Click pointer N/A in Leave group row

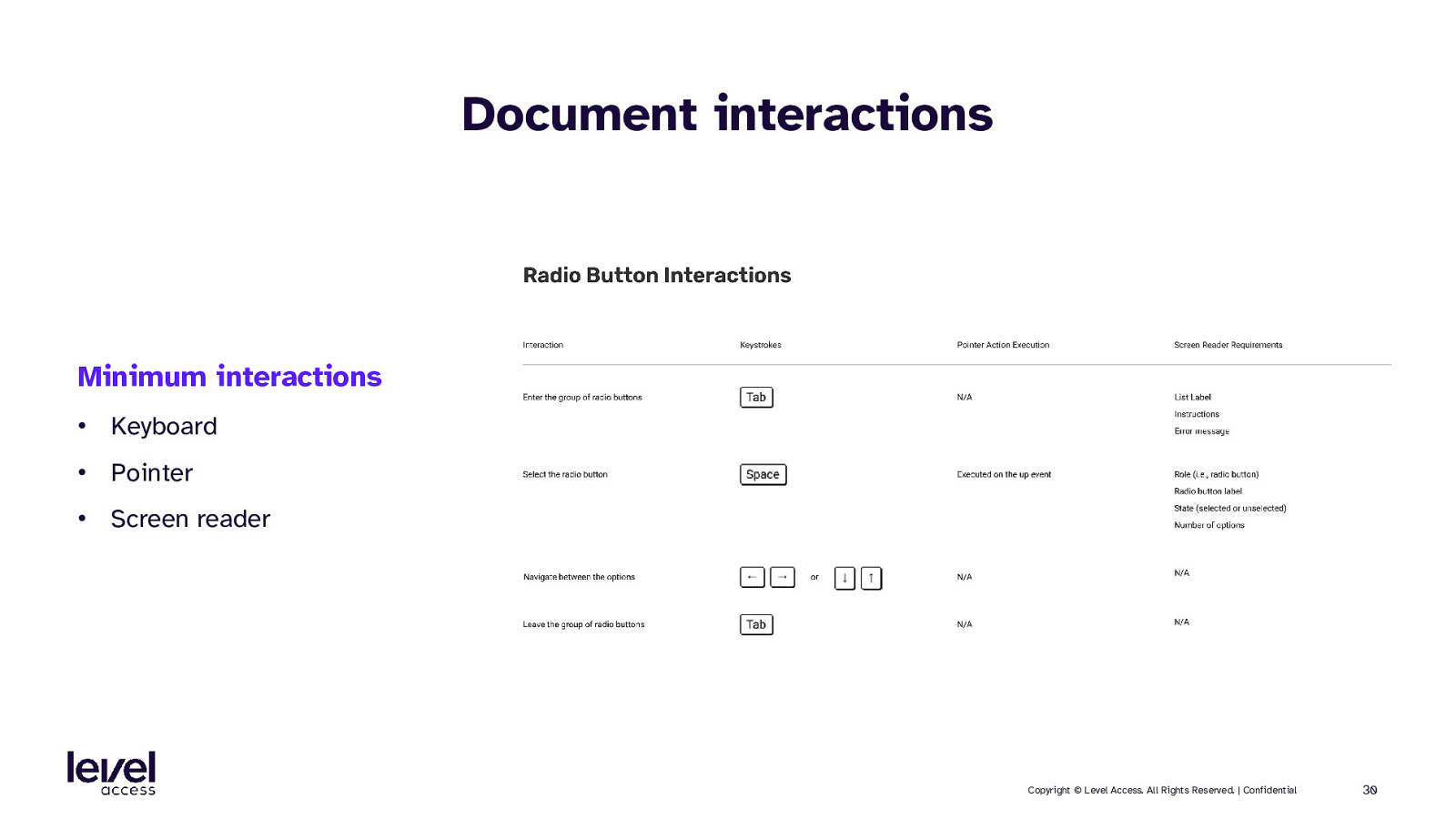click(x=965, y=624)
